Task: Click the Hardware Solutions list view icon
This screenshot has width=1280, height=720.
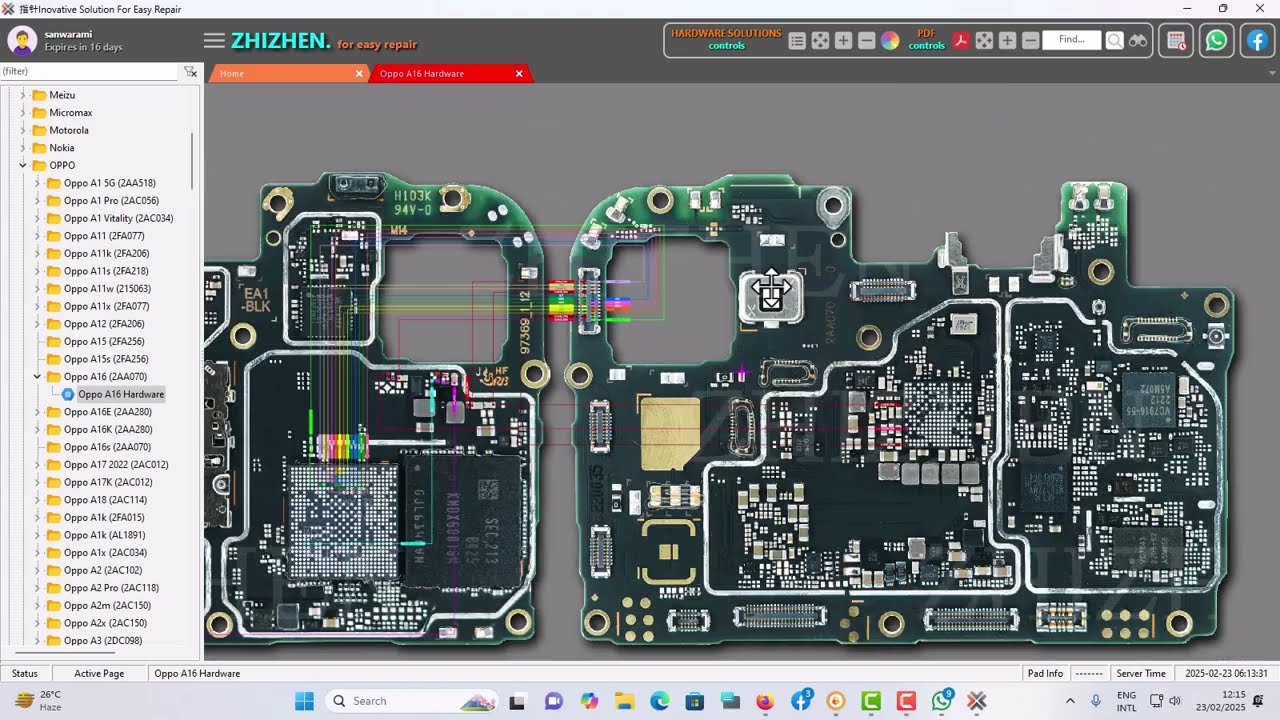Action: 797,41
